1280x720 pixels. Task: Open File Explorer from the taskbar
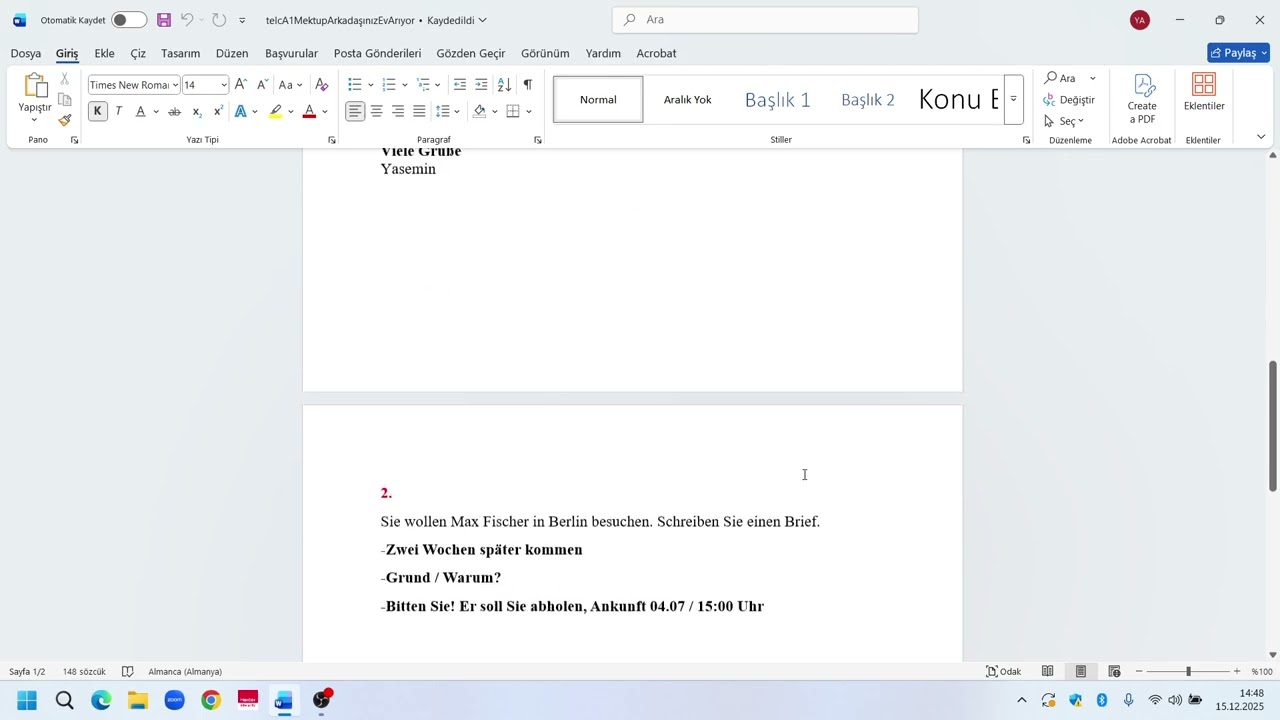(x=138, y=700)
